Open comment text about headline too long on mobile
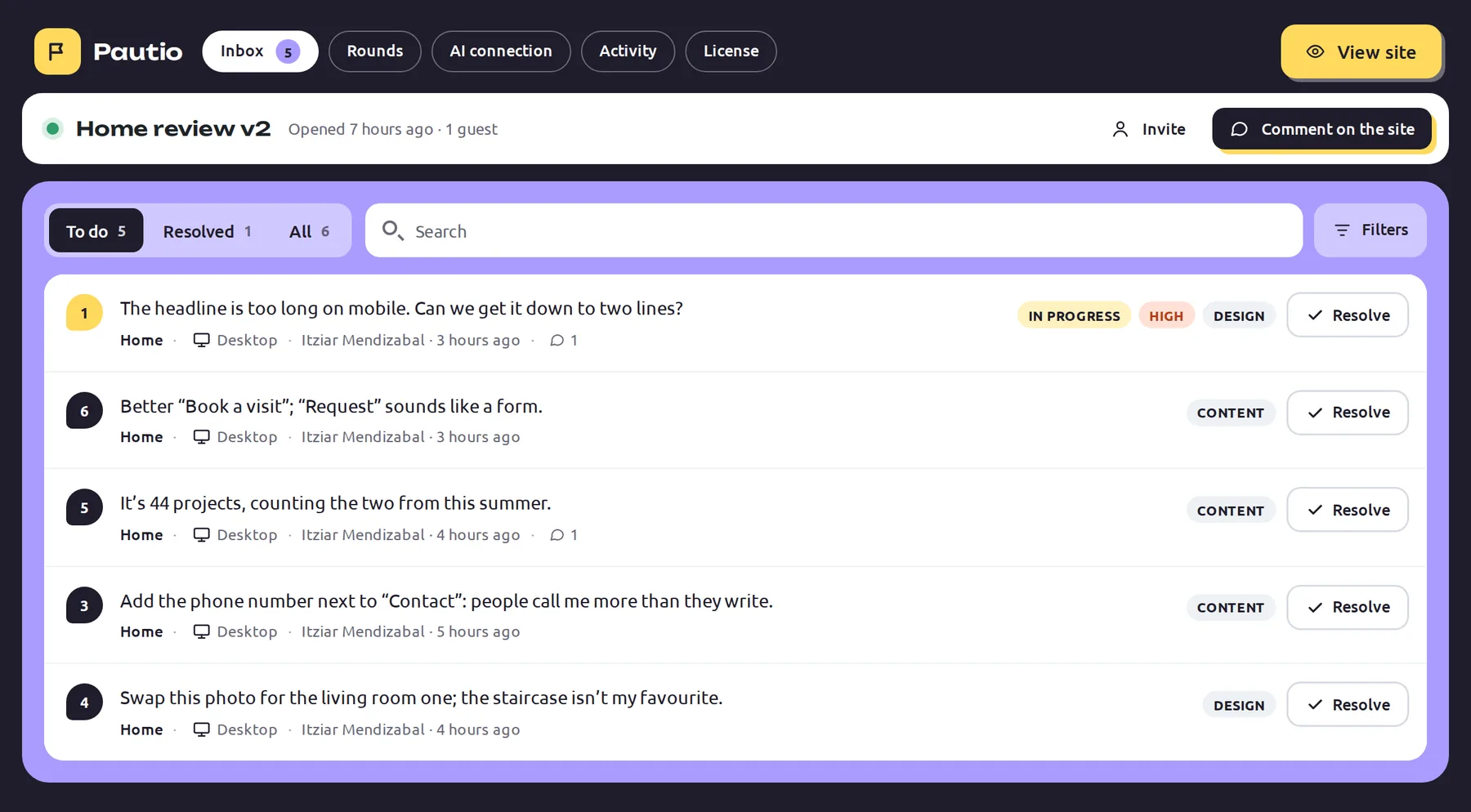Screen dimensions: 1471x812 pos(401,309)
